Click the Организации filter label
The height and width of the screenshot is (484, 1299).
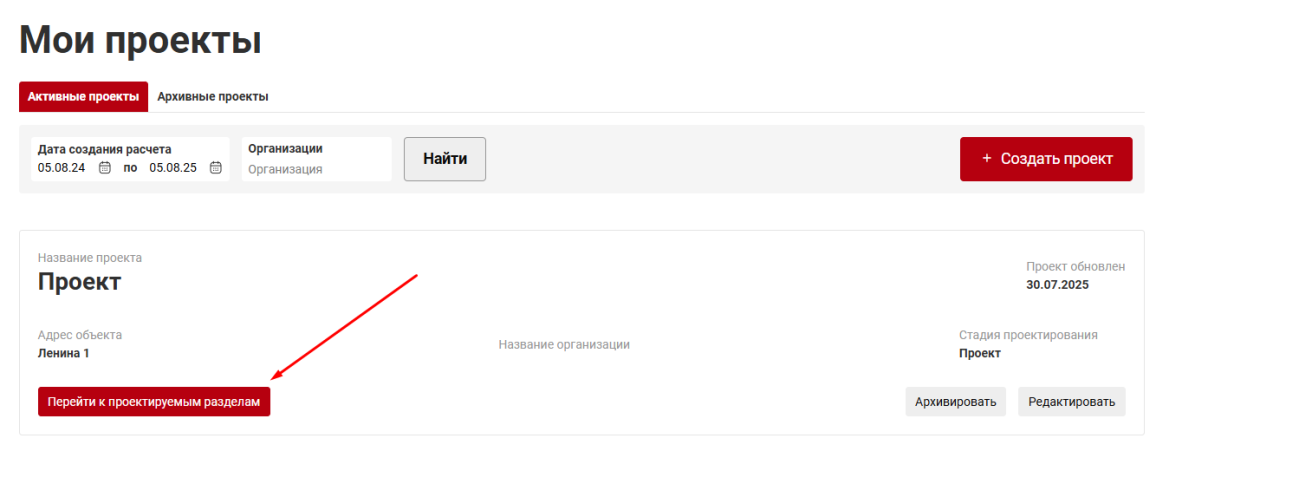pos(285,148)
